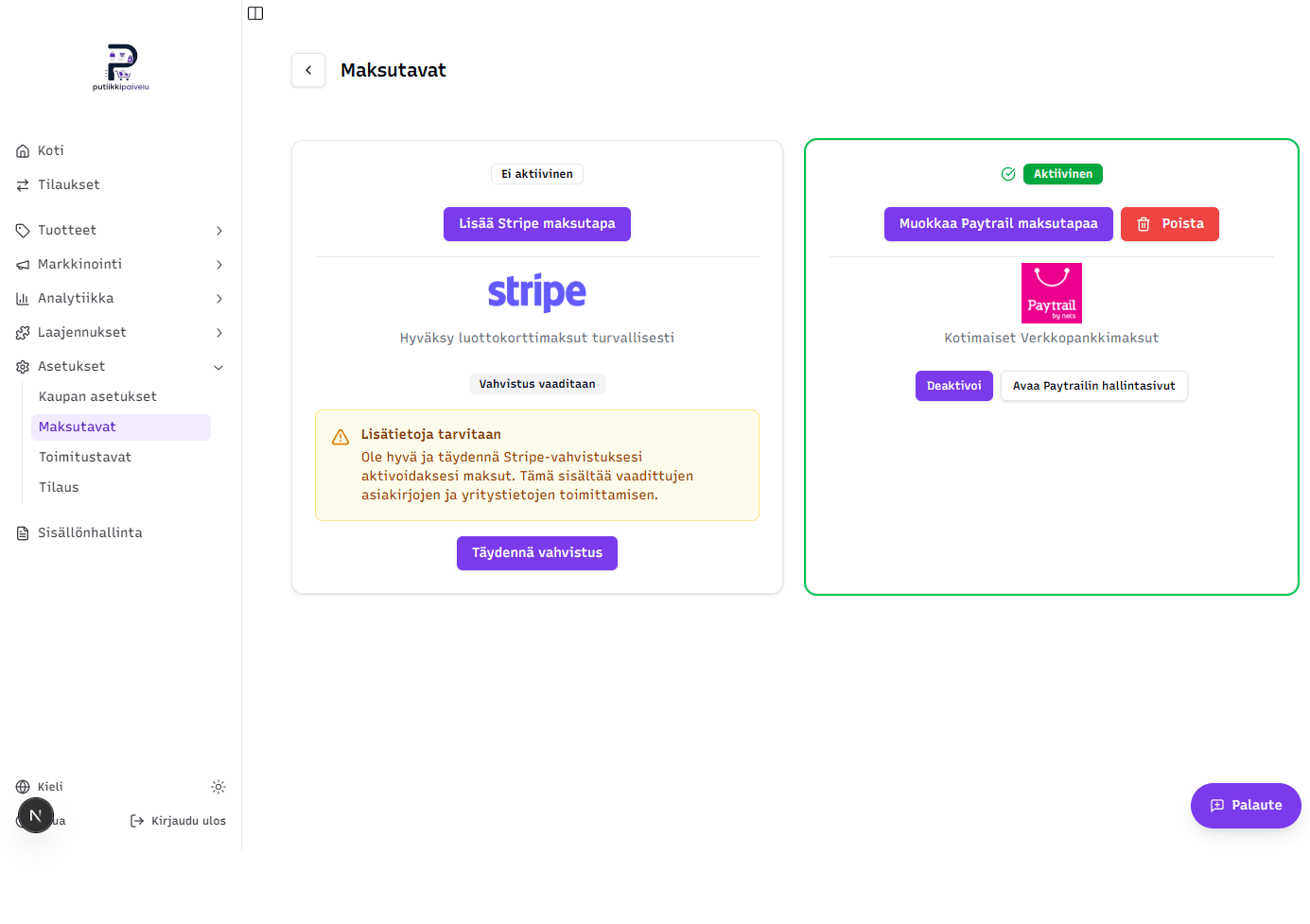Deactivate Paytrail with Deaktivoi button

coord(954,386)
